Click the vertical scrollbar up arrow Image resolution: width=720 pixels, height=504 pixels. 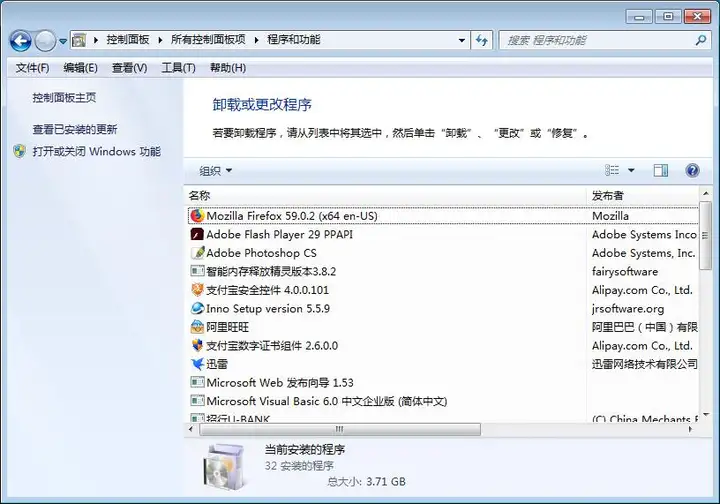coord(705,193)
